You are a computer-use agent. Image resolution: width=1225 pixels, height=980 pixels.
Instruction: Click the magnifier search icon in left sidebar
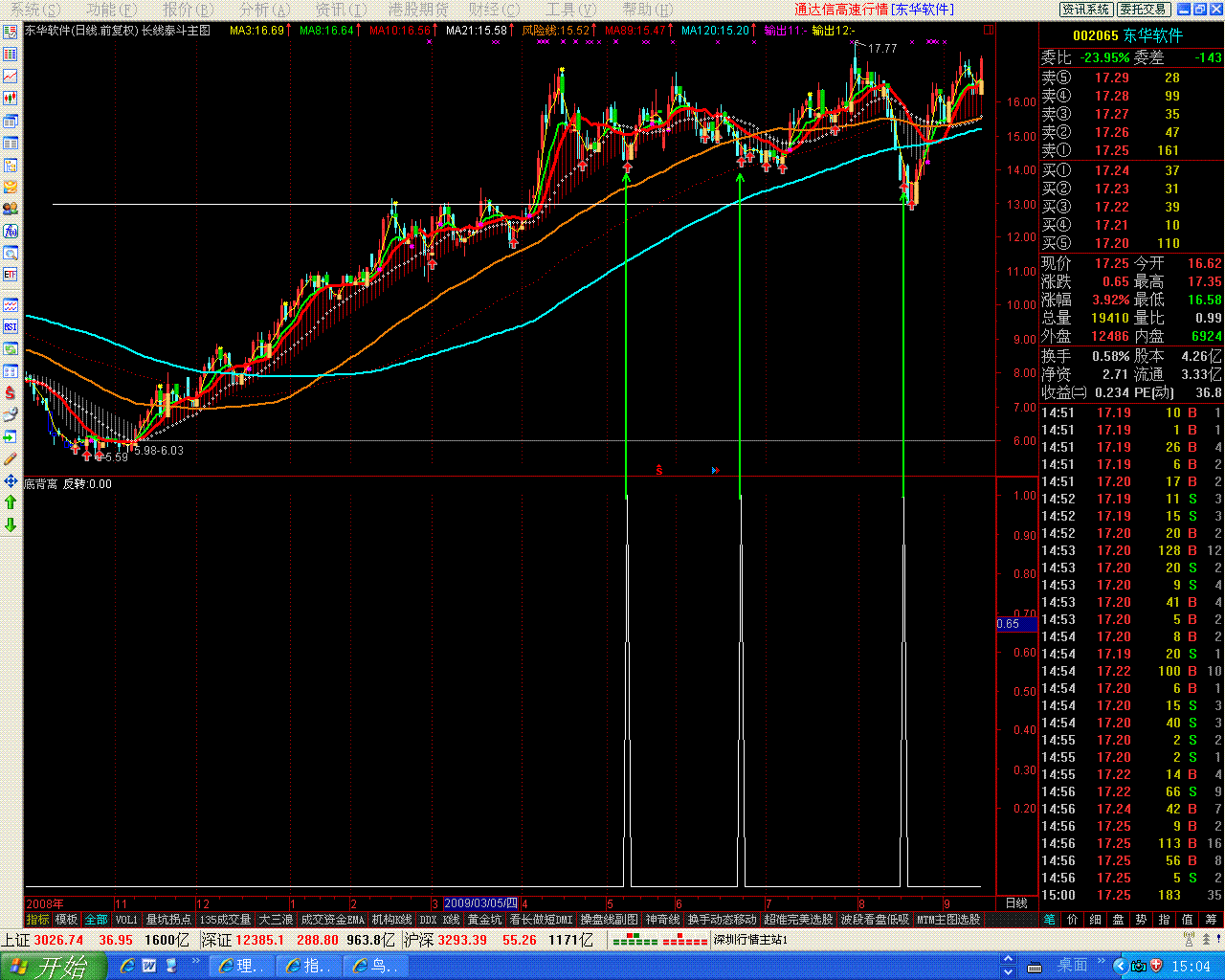click(11, 254)
